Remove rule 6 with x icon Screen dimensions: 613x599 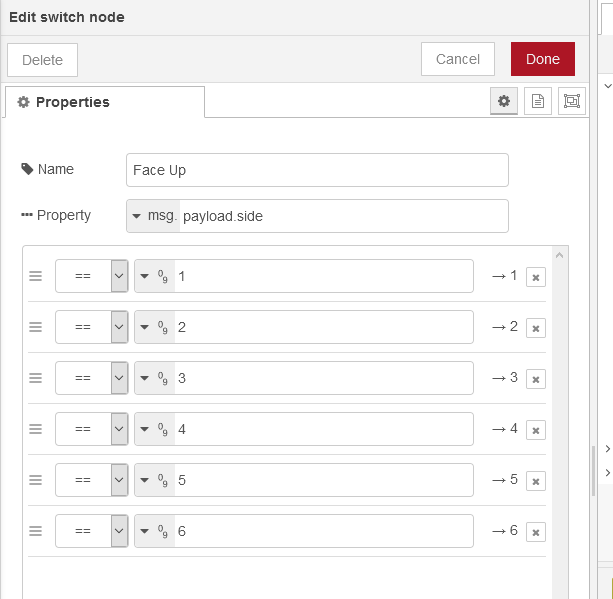(x=536, y=532)
